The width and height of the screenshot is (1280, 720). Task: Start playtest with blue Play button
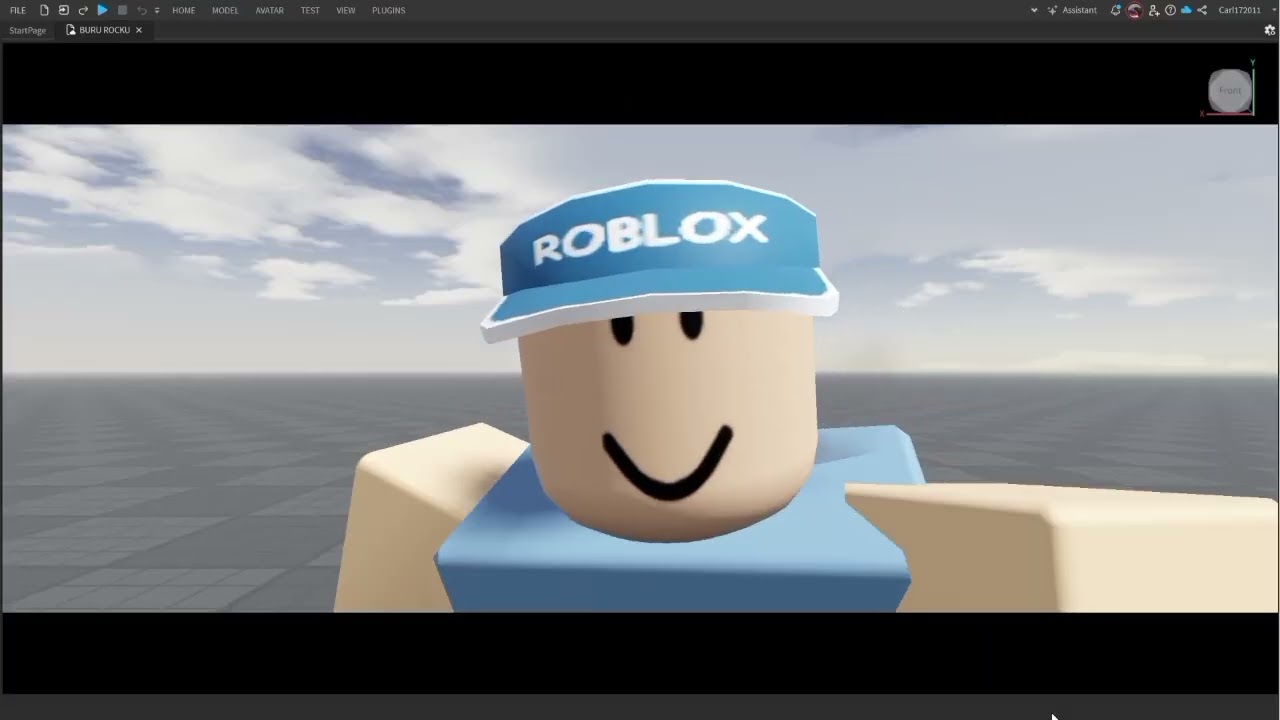pyautogui.click(x=103, y=10)
